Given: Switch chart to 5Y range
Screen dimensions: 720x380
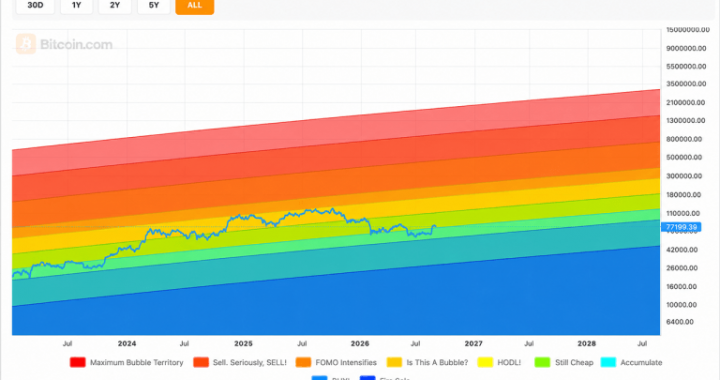Looking at the screenshot, I should coord(154,6).
